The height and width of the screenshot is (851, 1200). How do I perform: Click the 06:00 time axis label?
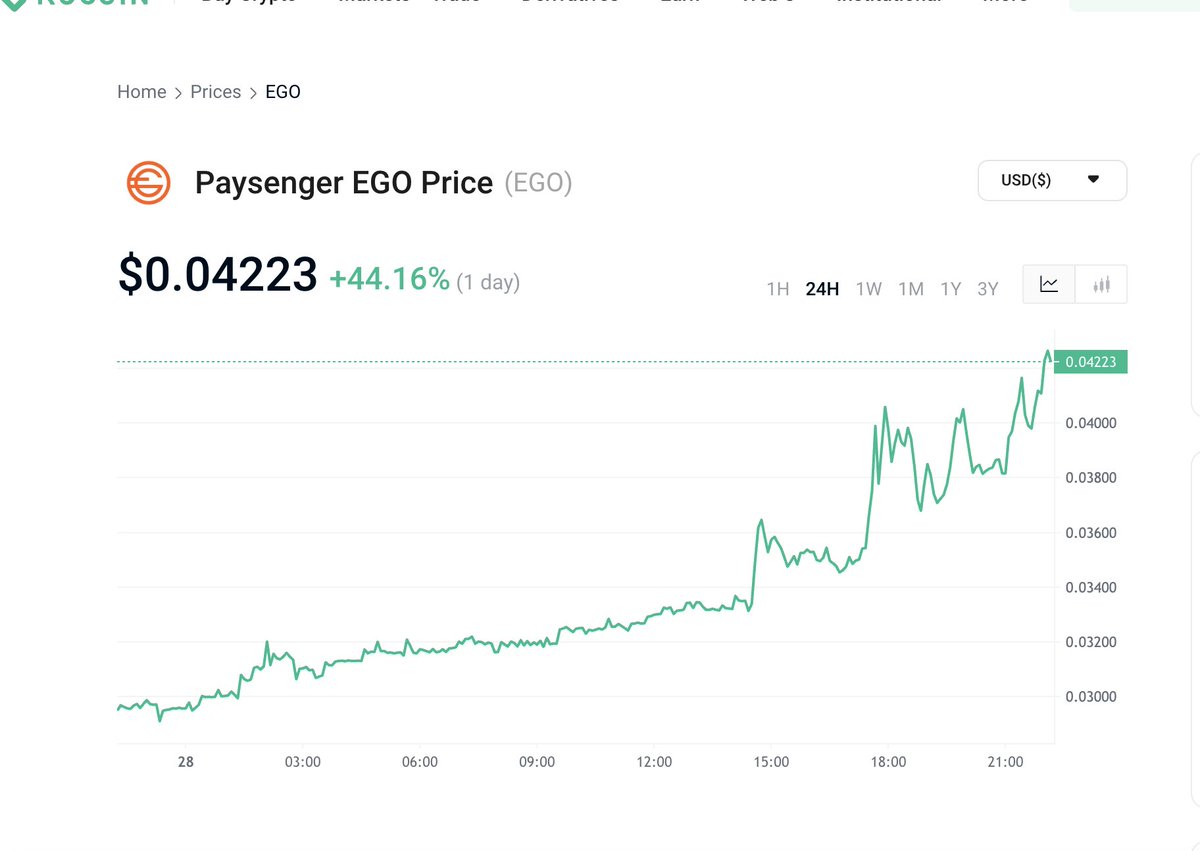[419, 762]
